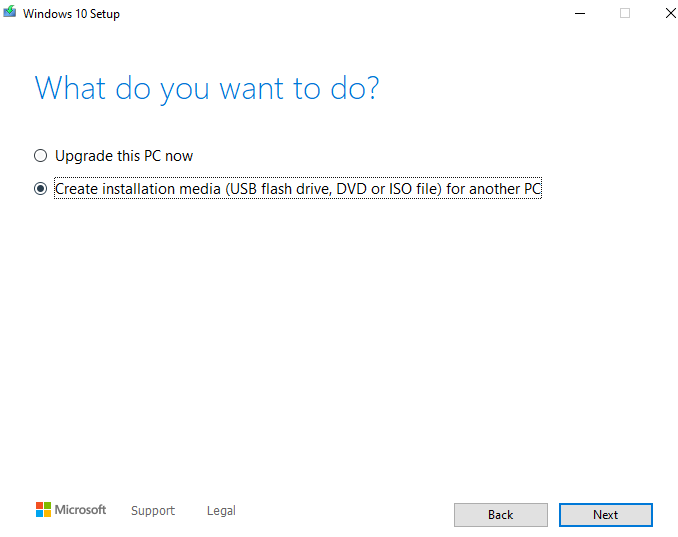Open the Legal link
Viewport: 678px width, 537px height.
[x=221, y=511]
